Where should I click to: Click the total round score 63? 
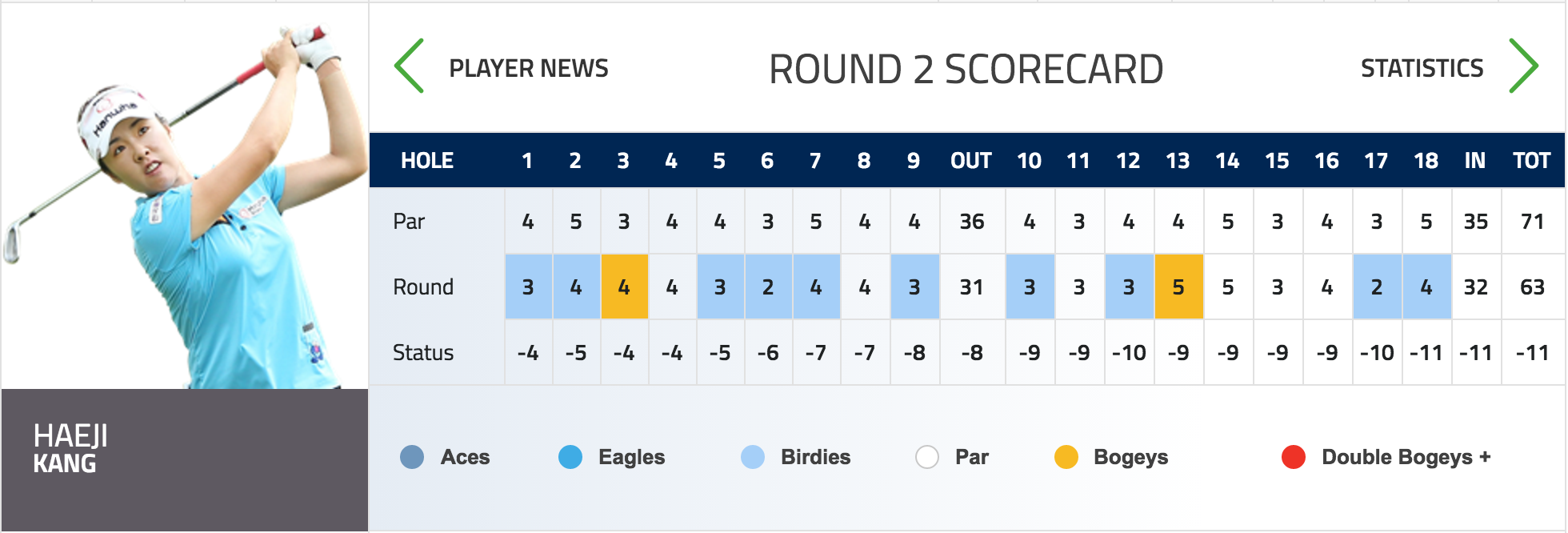point(1533,287)
